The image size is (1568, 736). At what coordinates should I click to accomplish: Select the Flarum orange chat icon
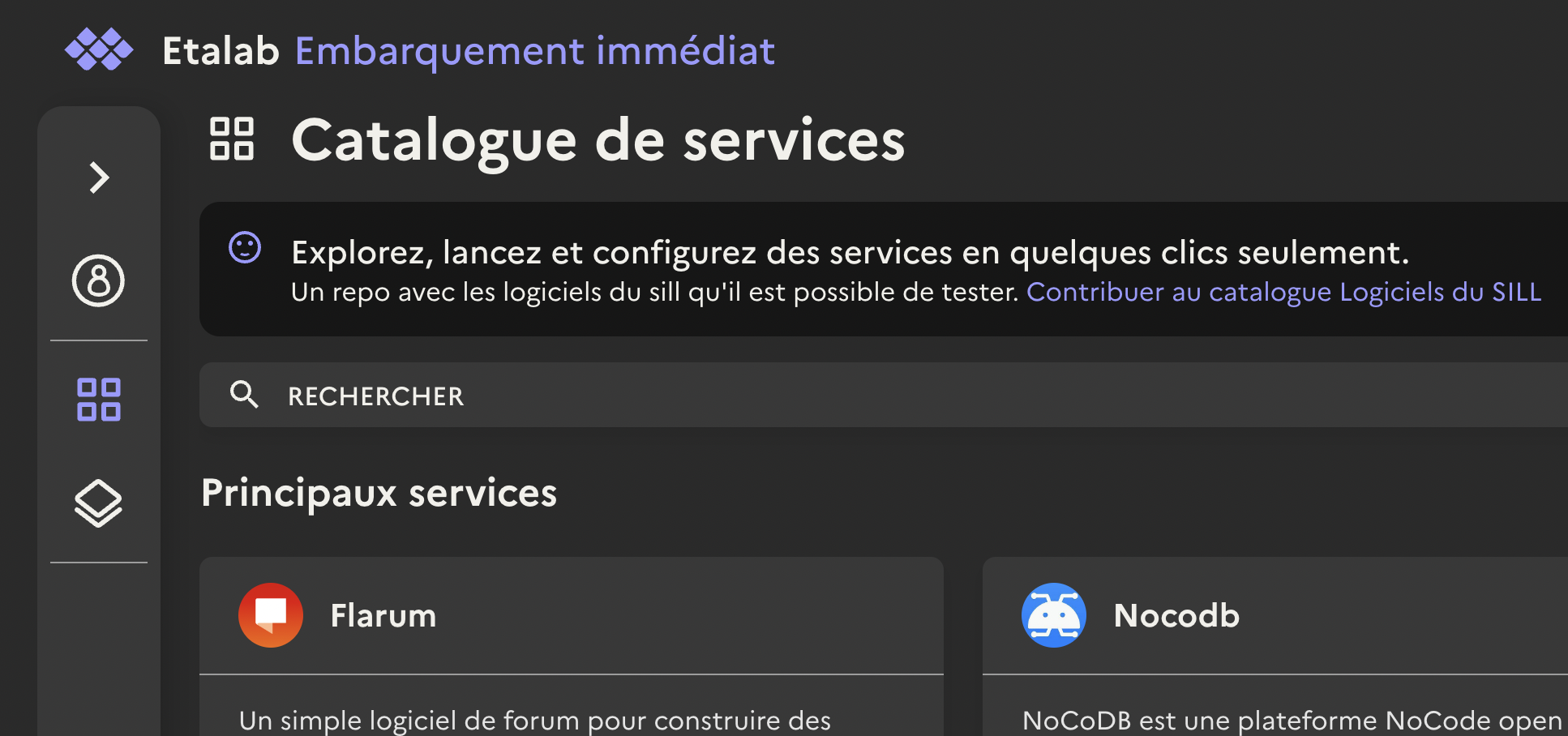270,615
